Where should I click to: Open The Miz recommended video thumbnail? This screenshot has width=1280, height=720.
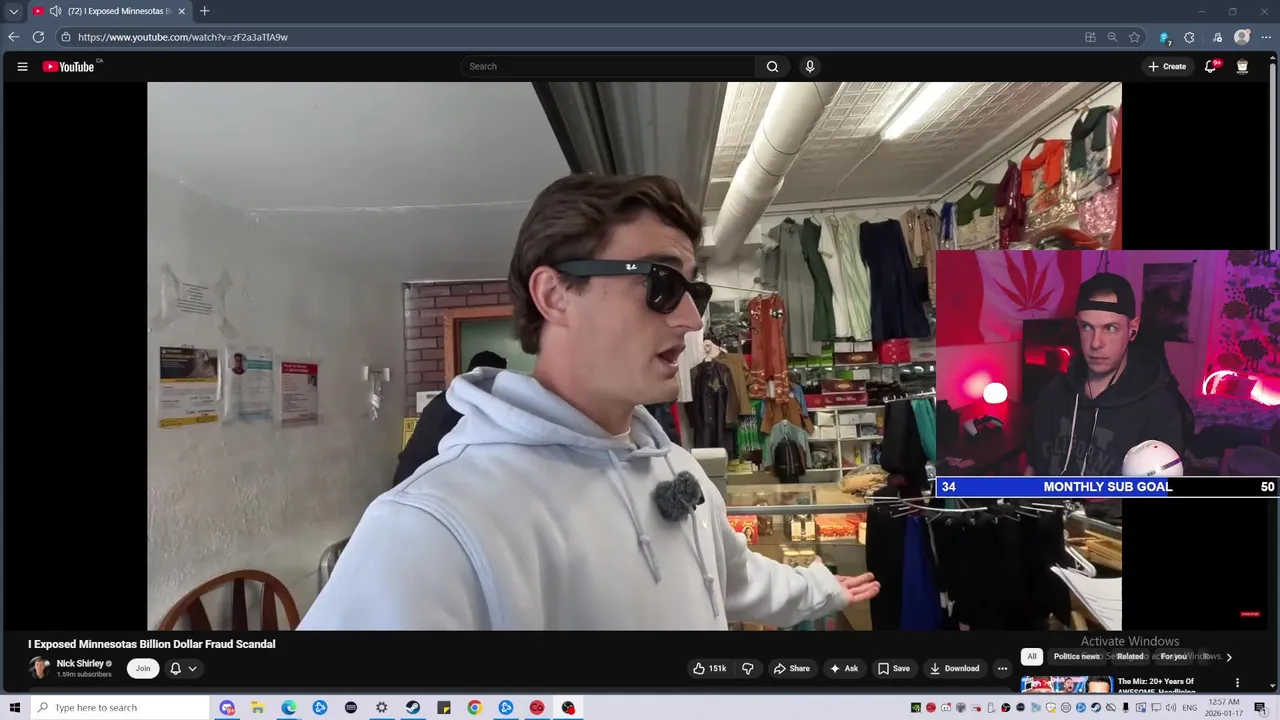(x=1066, y=684)
